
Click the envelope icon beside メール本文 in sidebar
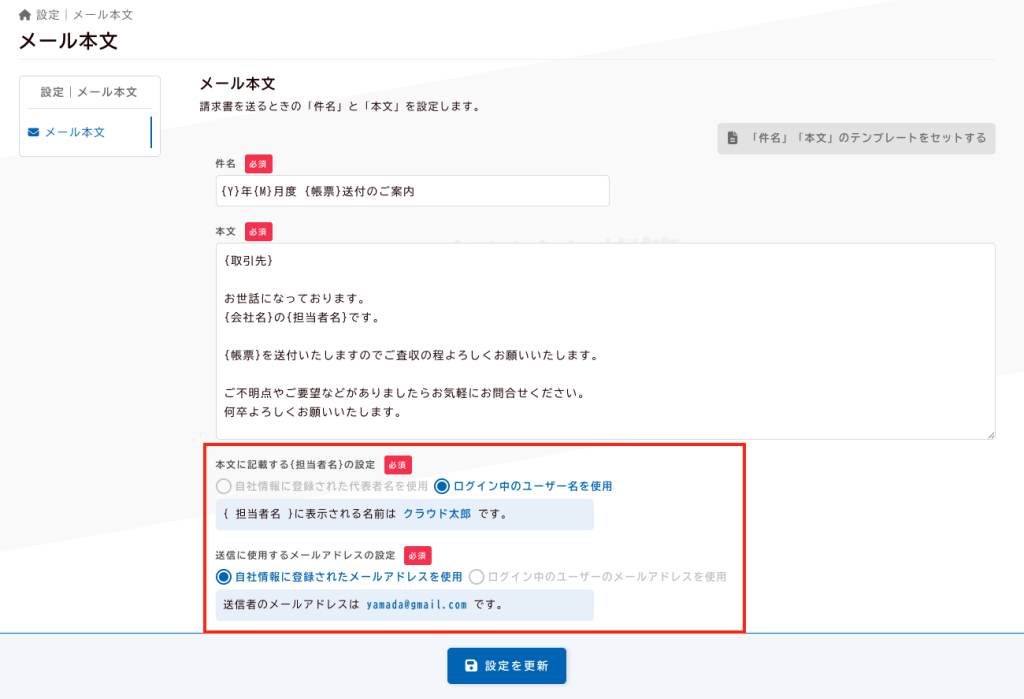pos(34,132)
